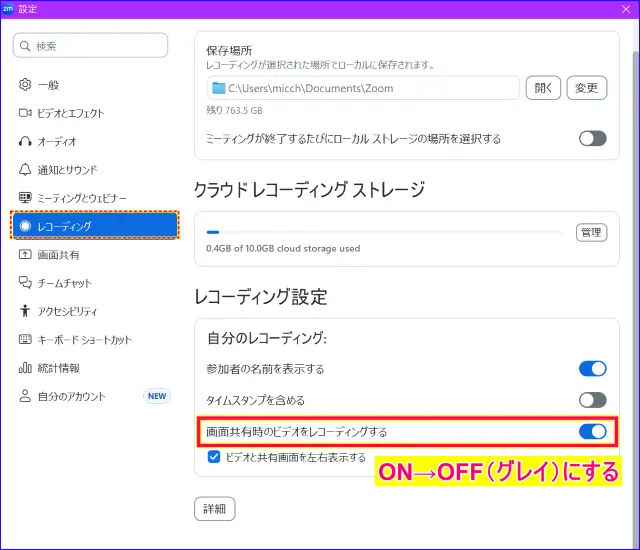This screenshot has height=550, width=640.
Task: Toggle local storage selection after each meeting
Action: click(592, 138)
